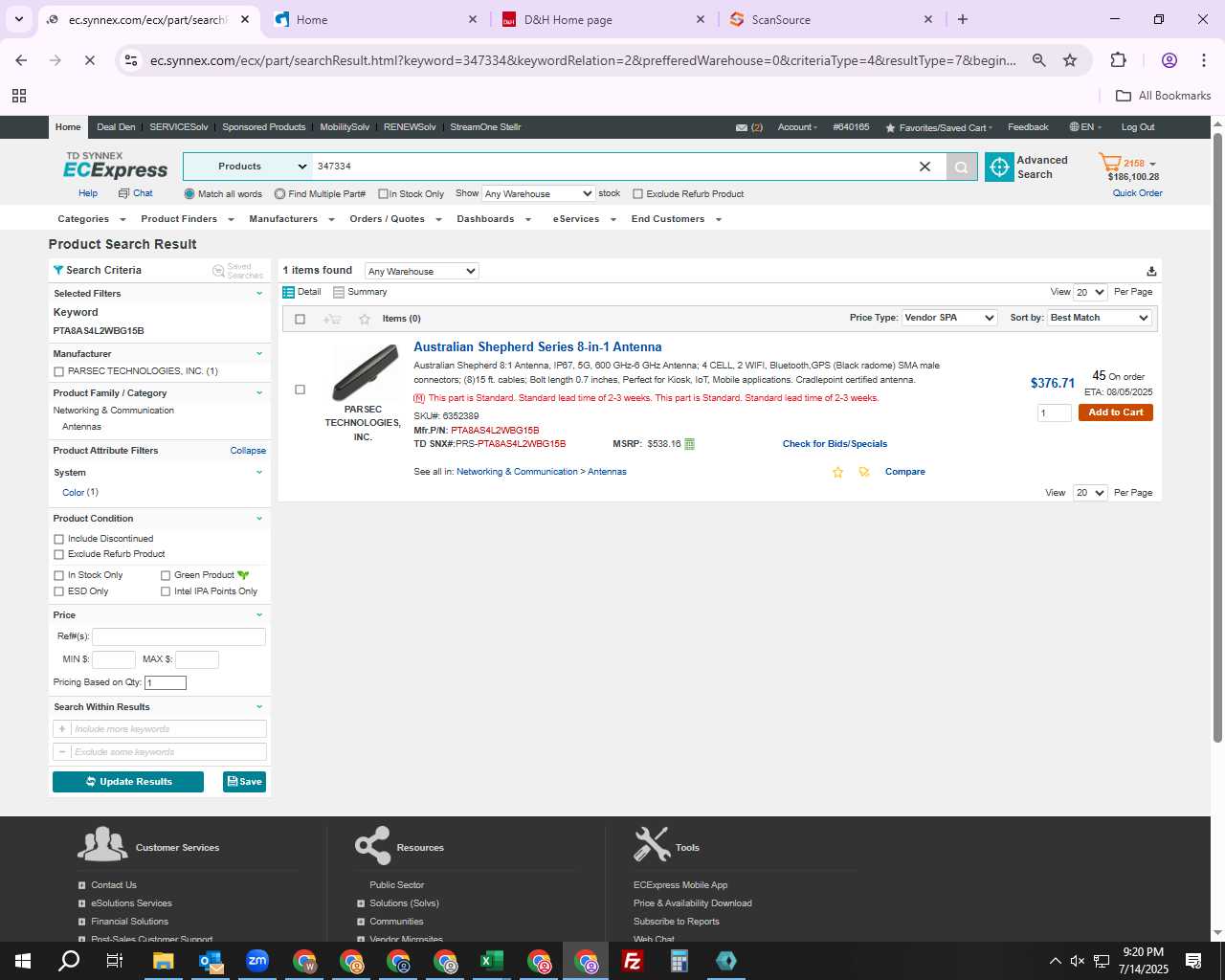This screenshot has height=980, width=1225.
Task: Open File Explorer from the taskbar
Action: [x=164, y=961]
